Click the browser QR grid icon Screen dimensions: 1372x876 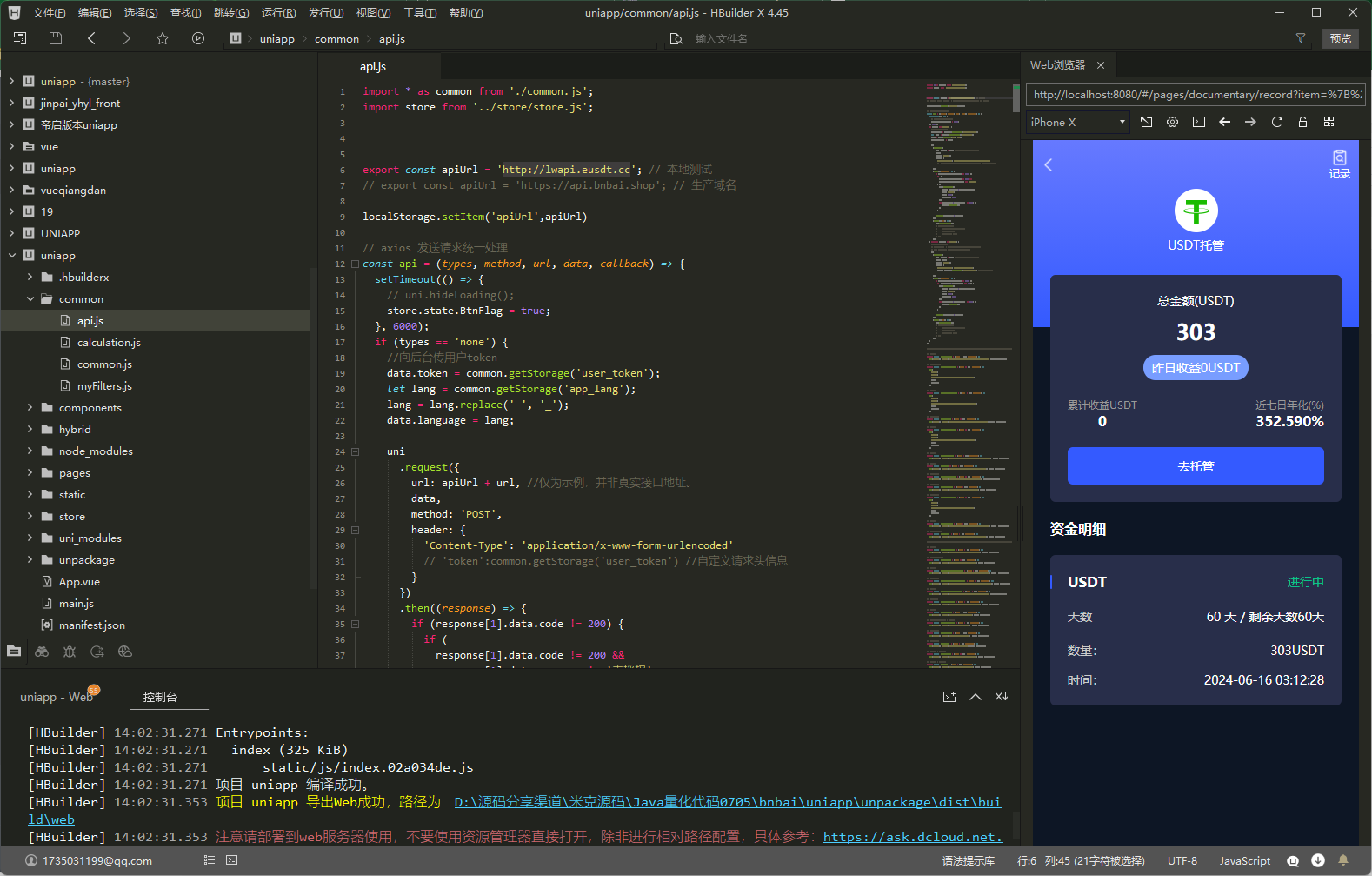[1329, 122]
